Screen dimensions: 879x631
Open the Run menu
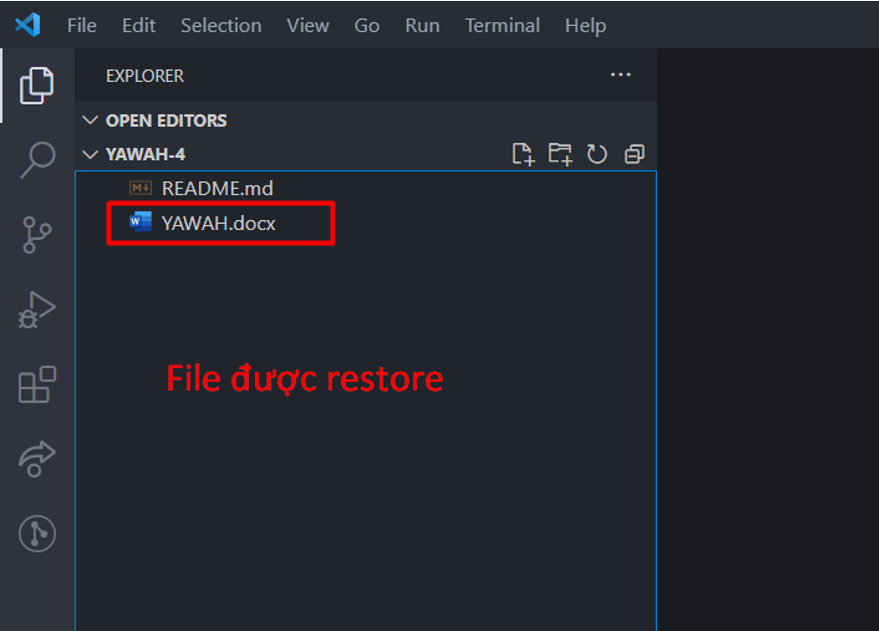coord(422,25)
